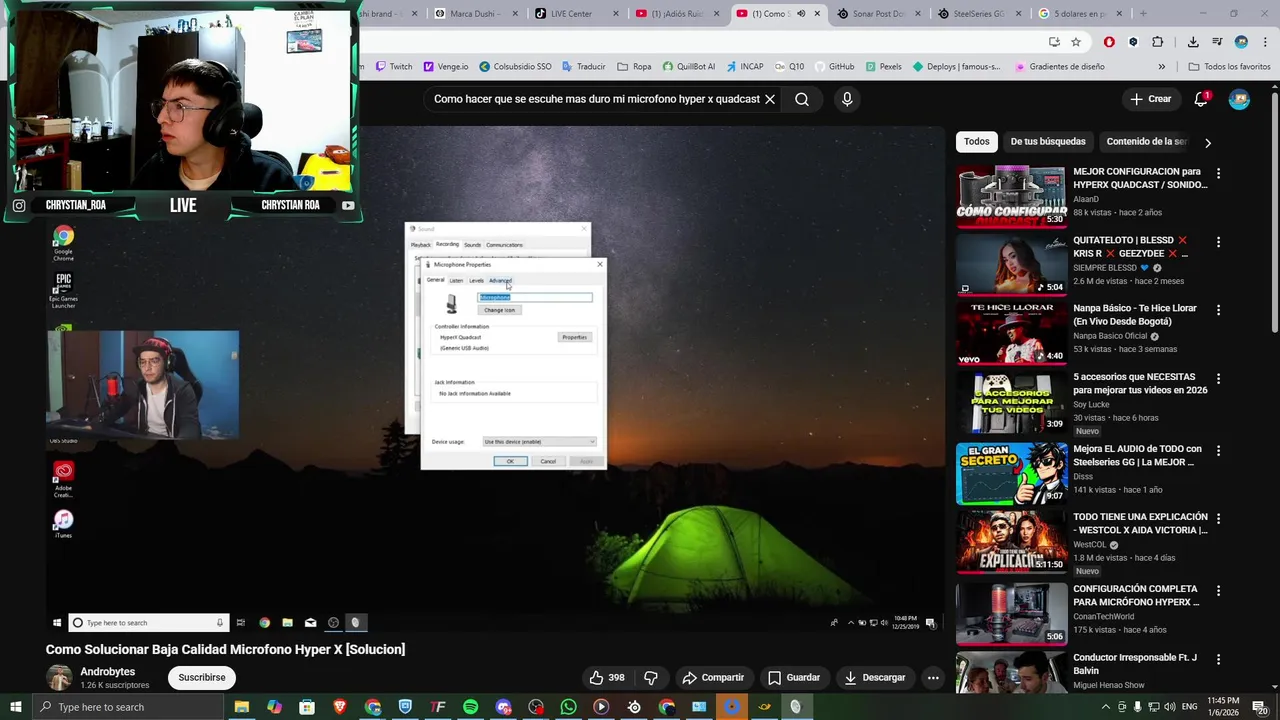Mute the current tab via speaker icon
Image resolution: width=1280 pixels, height=720 pixels.
(x=801, y=13)
